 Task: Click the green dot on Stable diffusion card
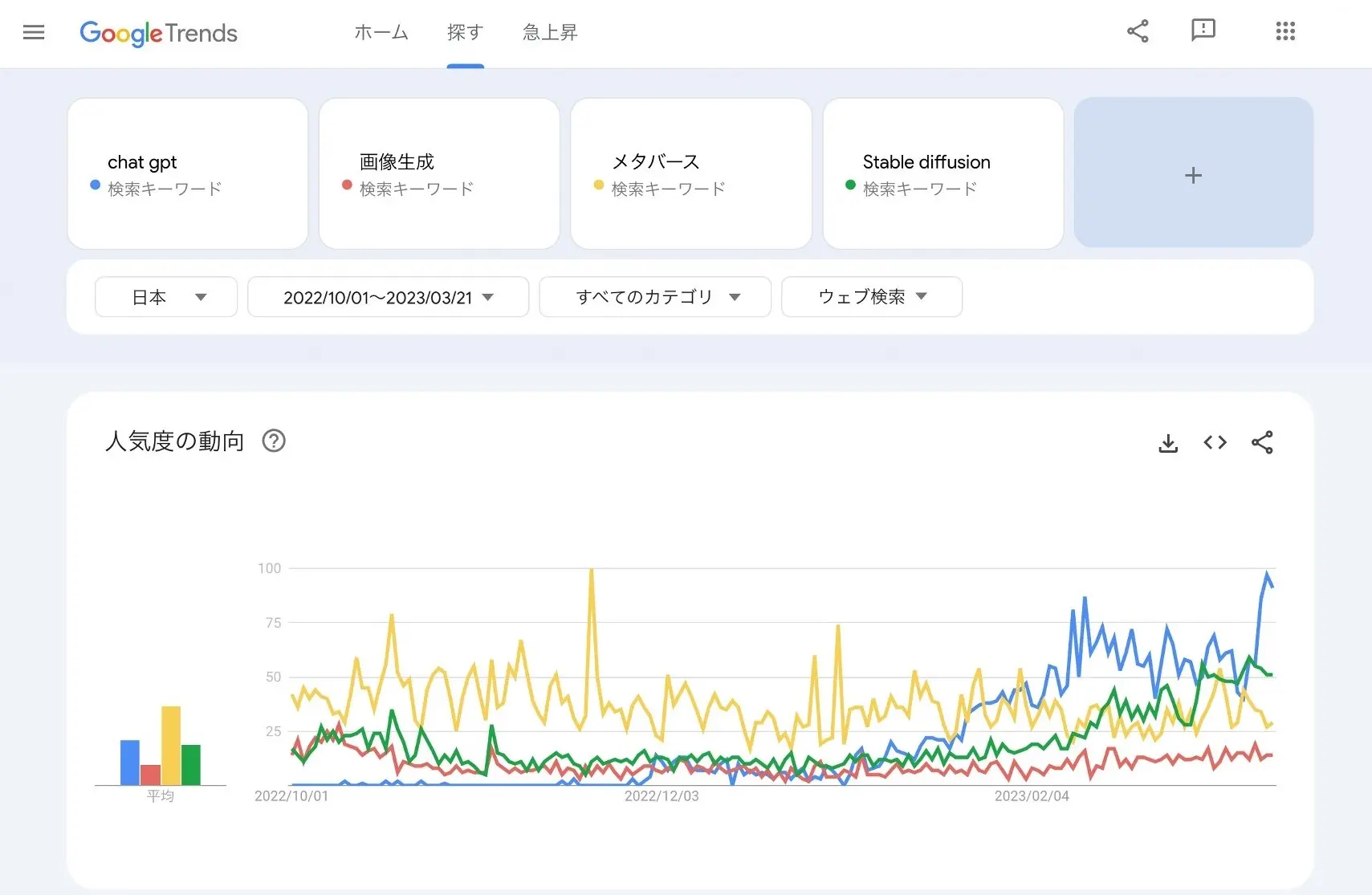tap(851, 185)
